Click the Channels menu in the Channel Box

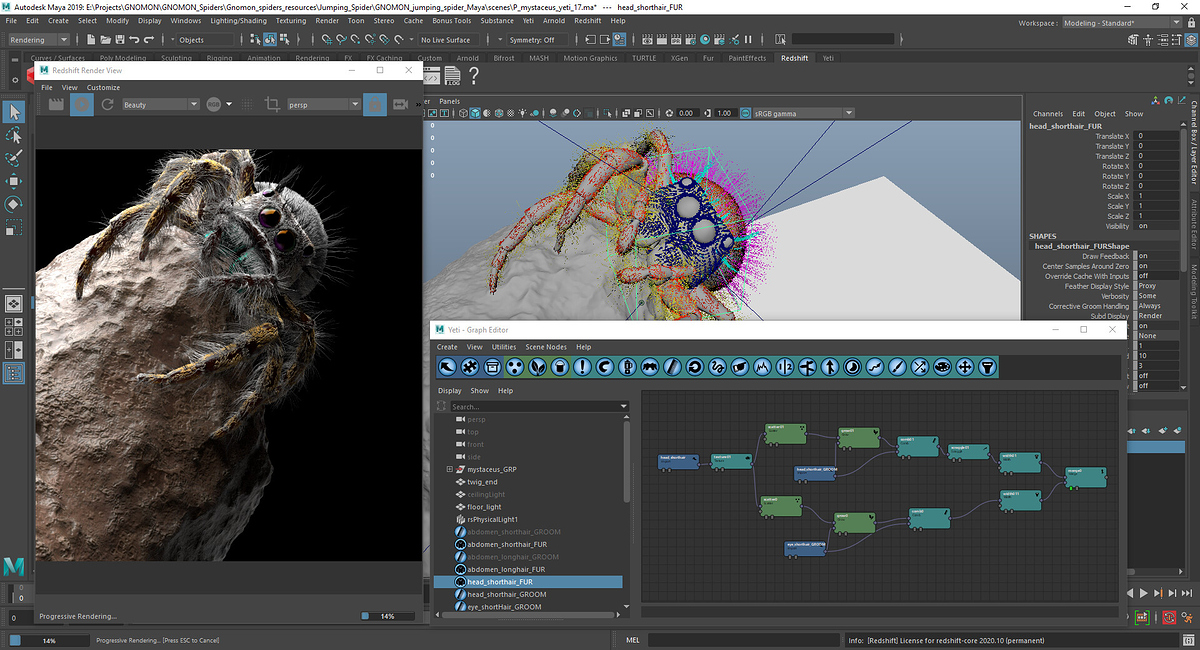pyautogui.click(x=1048, y=113)
